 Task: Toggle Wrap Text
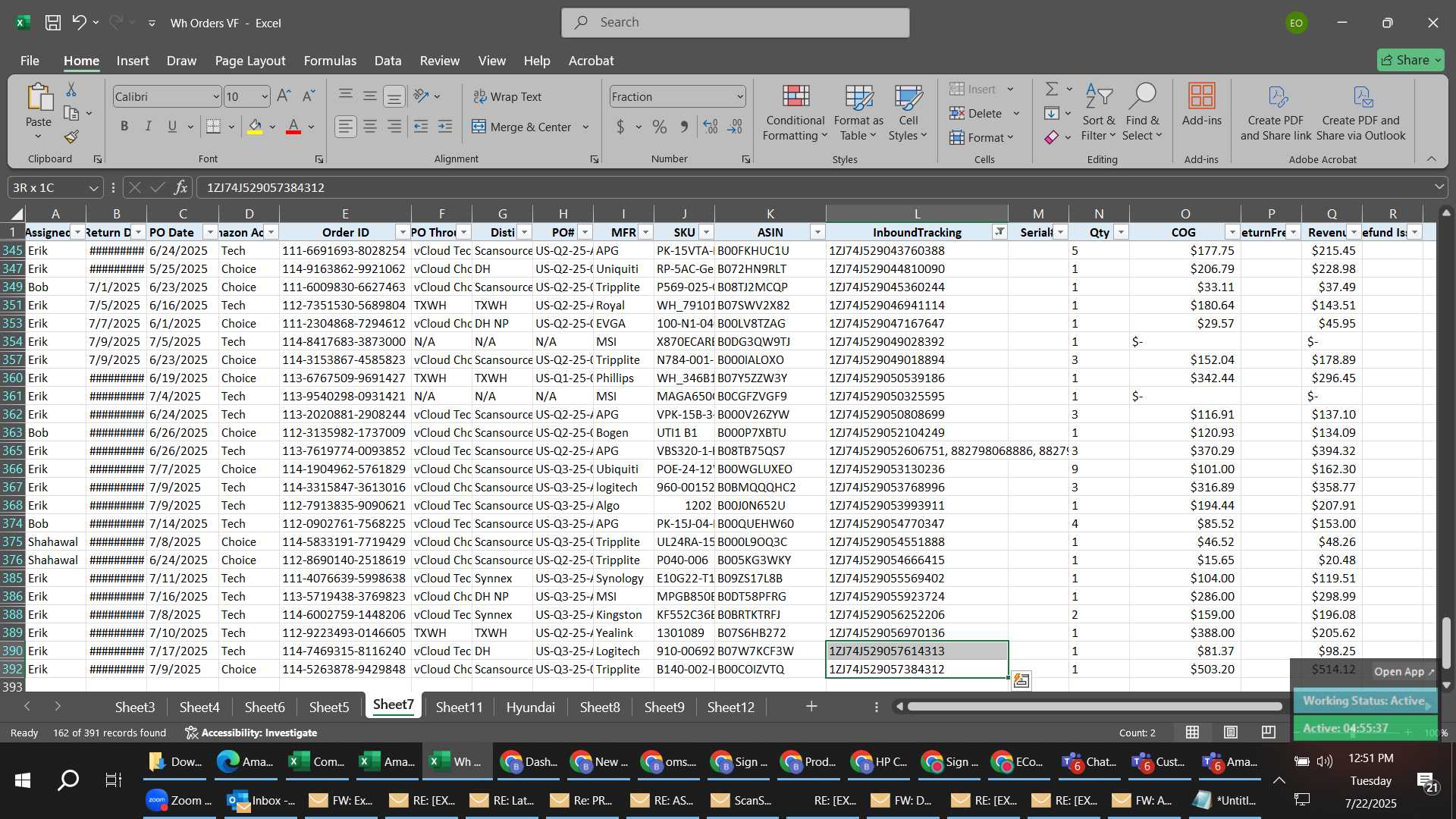click(507, 96)
